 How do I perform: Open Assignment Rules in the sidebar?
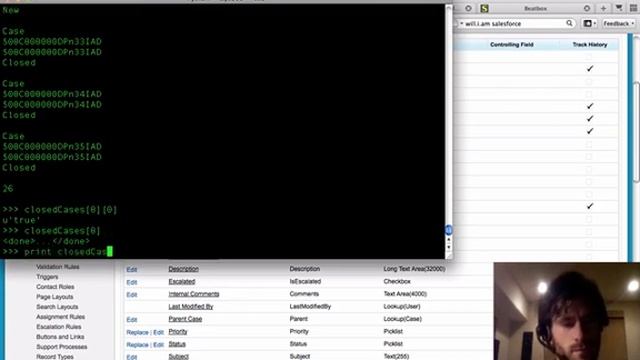(x=60, y=317)
